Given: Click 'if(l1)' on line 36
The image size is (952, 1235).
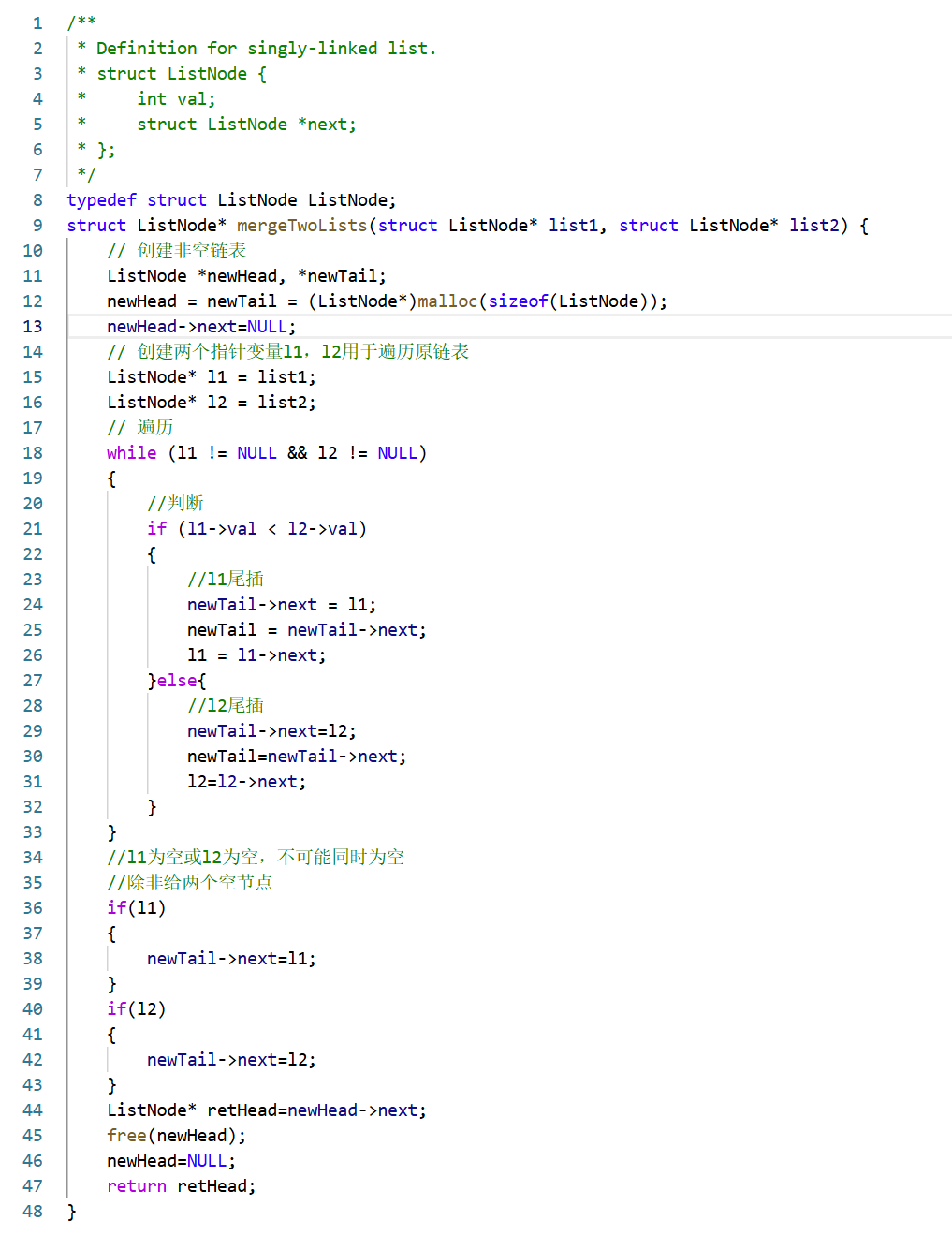Looking at the screenshot, I should [137, 907].
